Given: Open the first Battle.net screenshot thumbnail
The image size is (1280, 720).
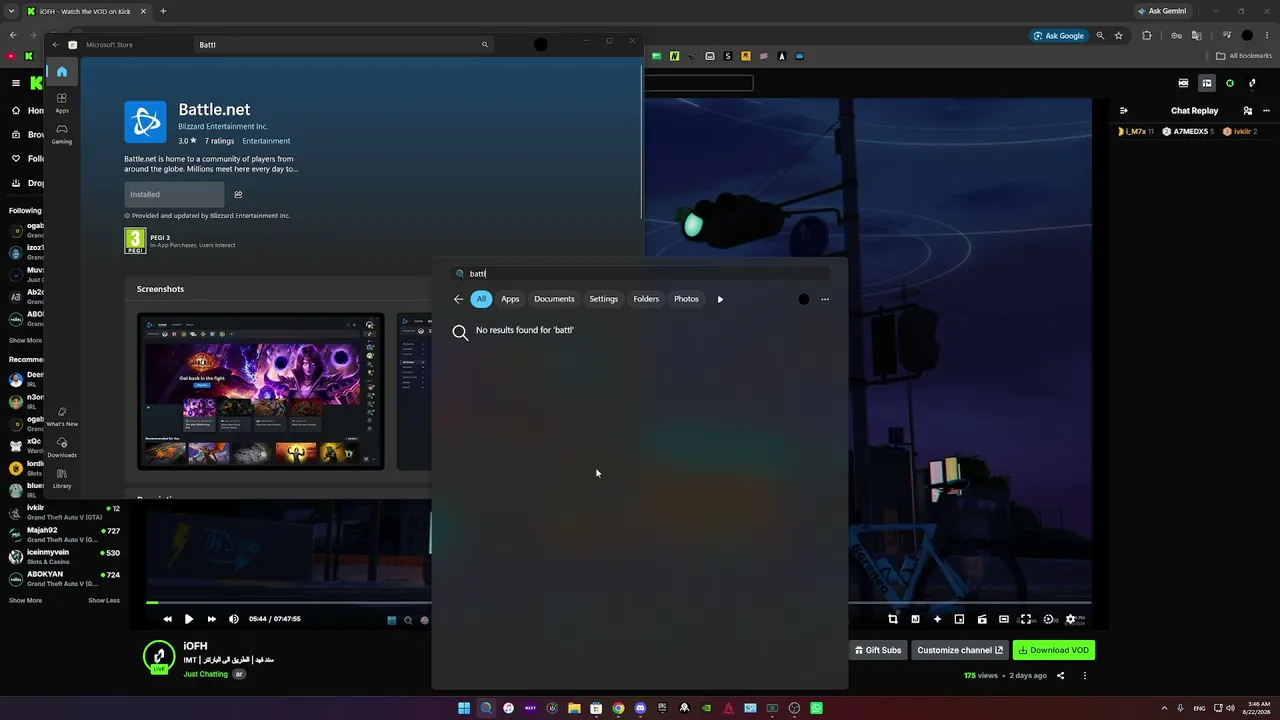Looking at the screenshot, I should point(260,391).
